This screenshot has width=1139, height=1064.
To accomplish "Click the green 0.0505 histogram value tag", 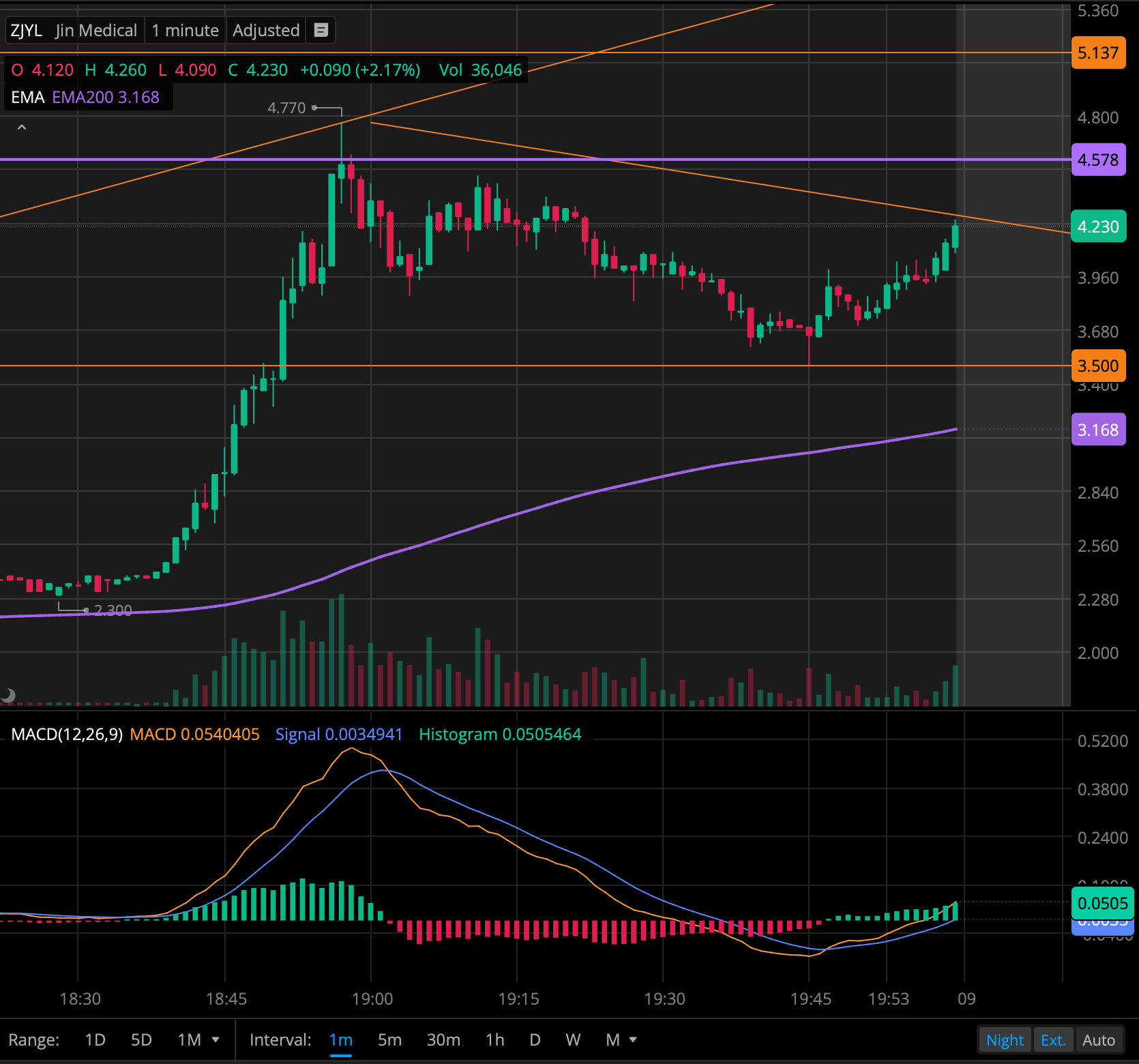I will click(1102, 903).
